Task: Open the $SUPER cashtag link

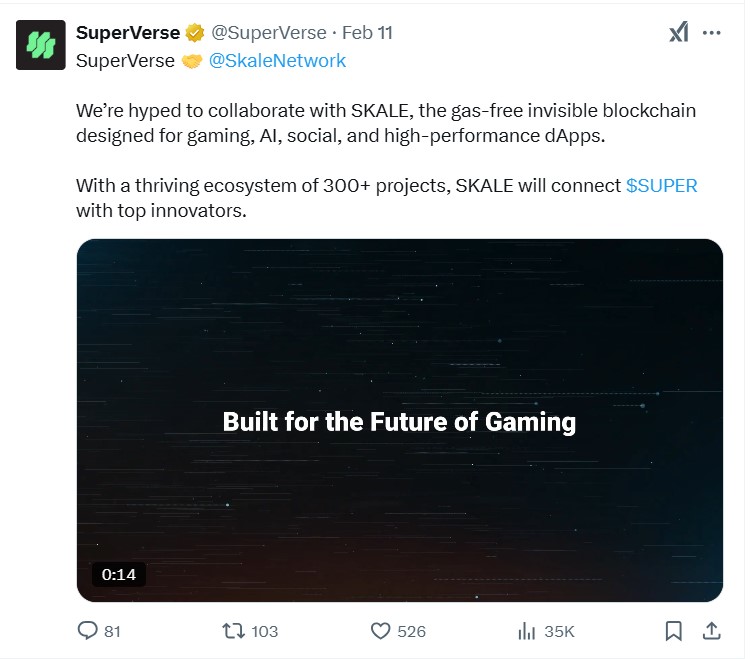Action: tap(661, 186)
